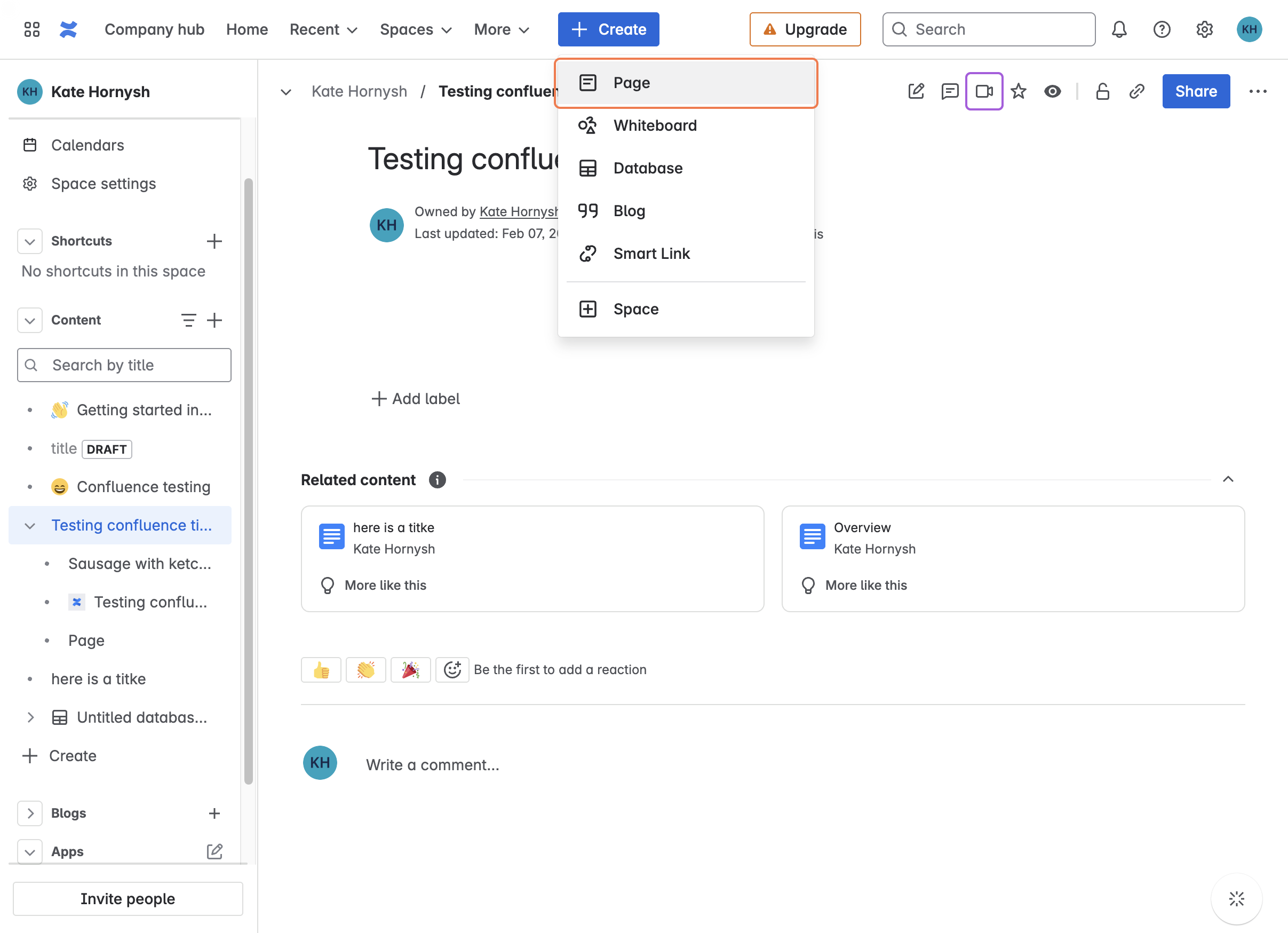Viewport: 1288px width, 933px height.
Task: Select Whiteboard from Create menu
Action: (x=655, y=125)
